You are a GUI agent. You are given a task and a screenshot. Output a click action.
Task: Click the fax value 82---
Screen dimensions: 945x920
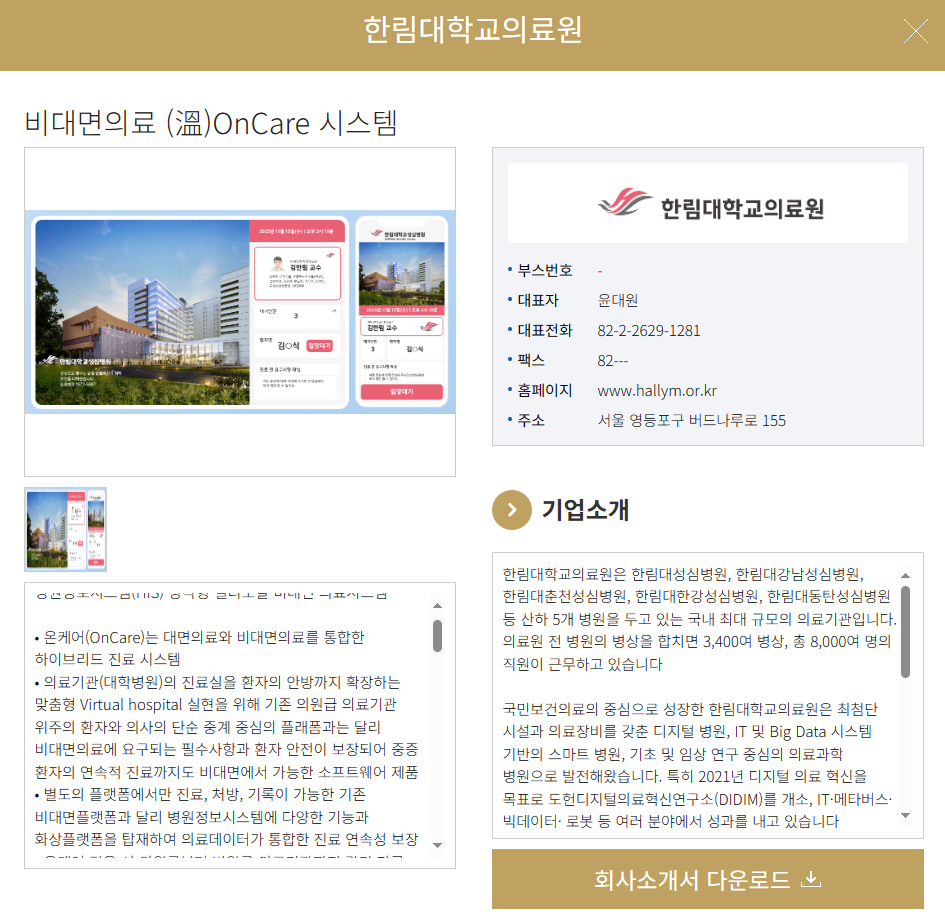pos(612,361)
